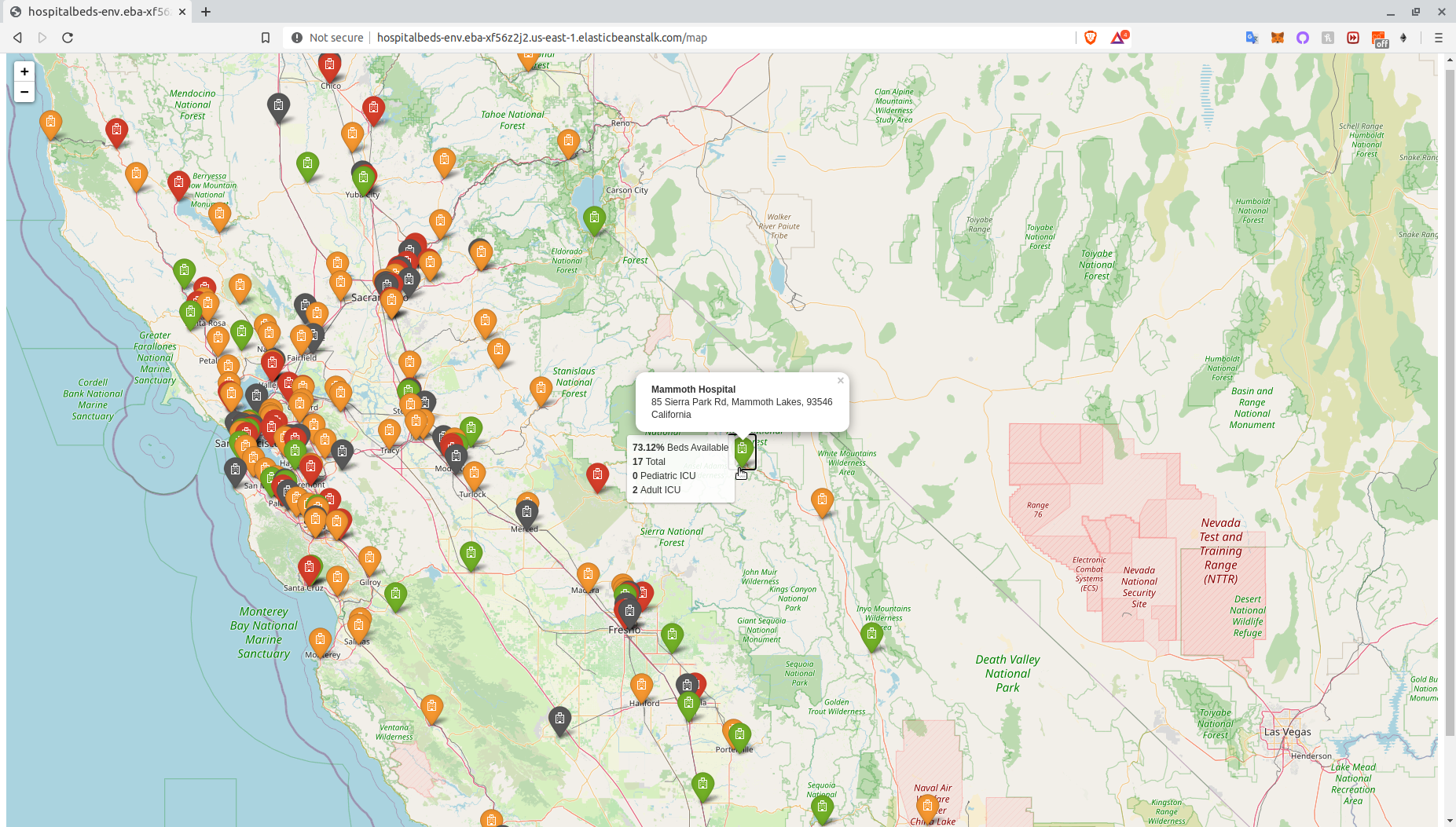Zoom into the map with the plus button

coord(24,71)
